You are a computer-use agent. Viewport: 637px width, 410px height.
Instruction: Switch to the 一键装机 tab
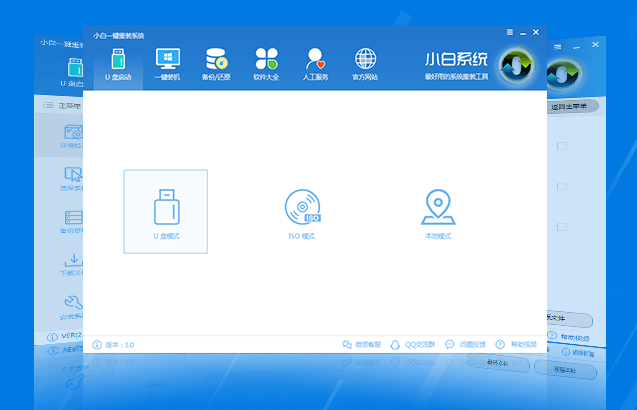click(167, 65)
